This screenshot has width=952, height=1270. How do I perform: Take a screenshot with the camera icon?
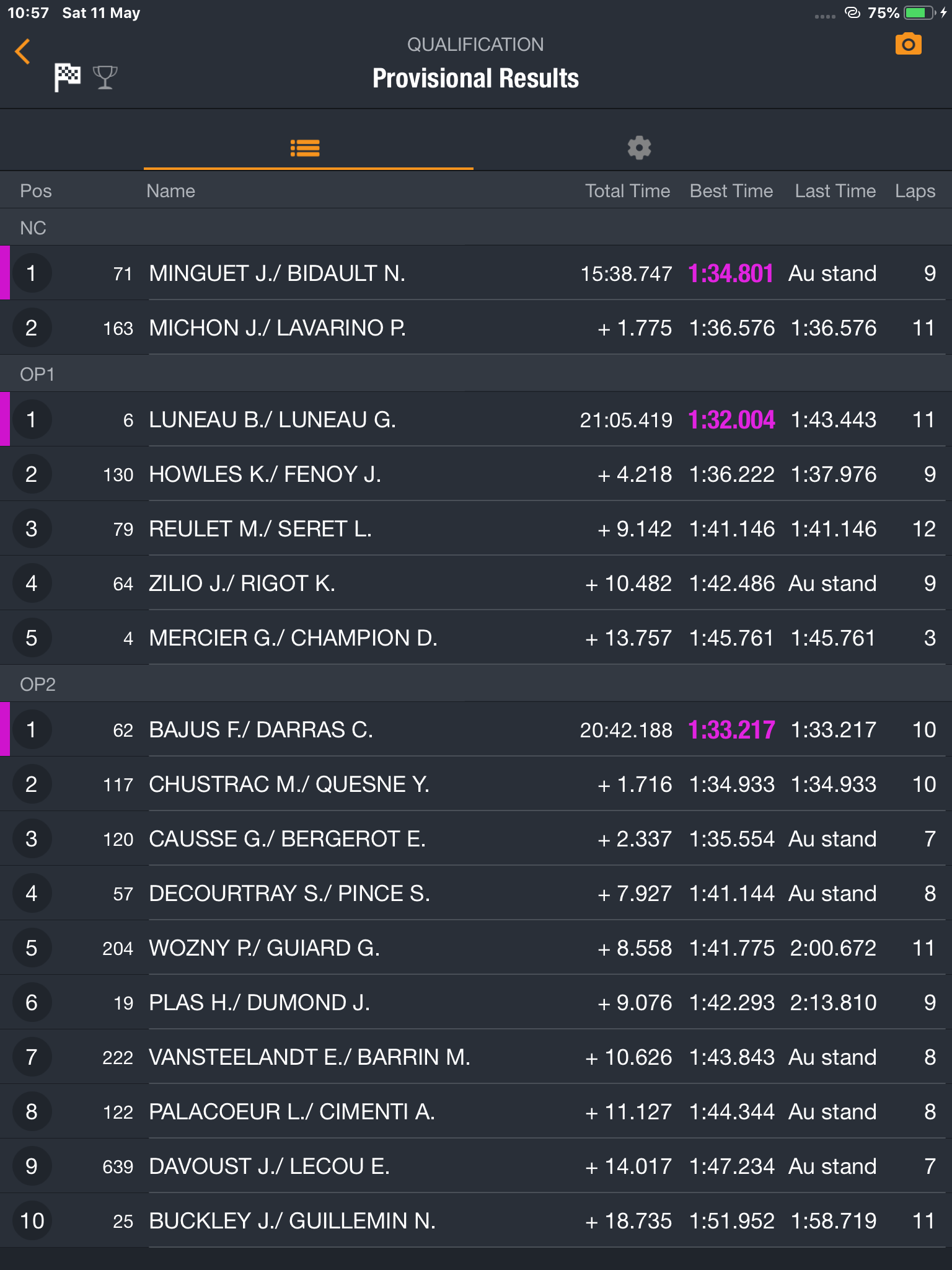click(908, 45)
